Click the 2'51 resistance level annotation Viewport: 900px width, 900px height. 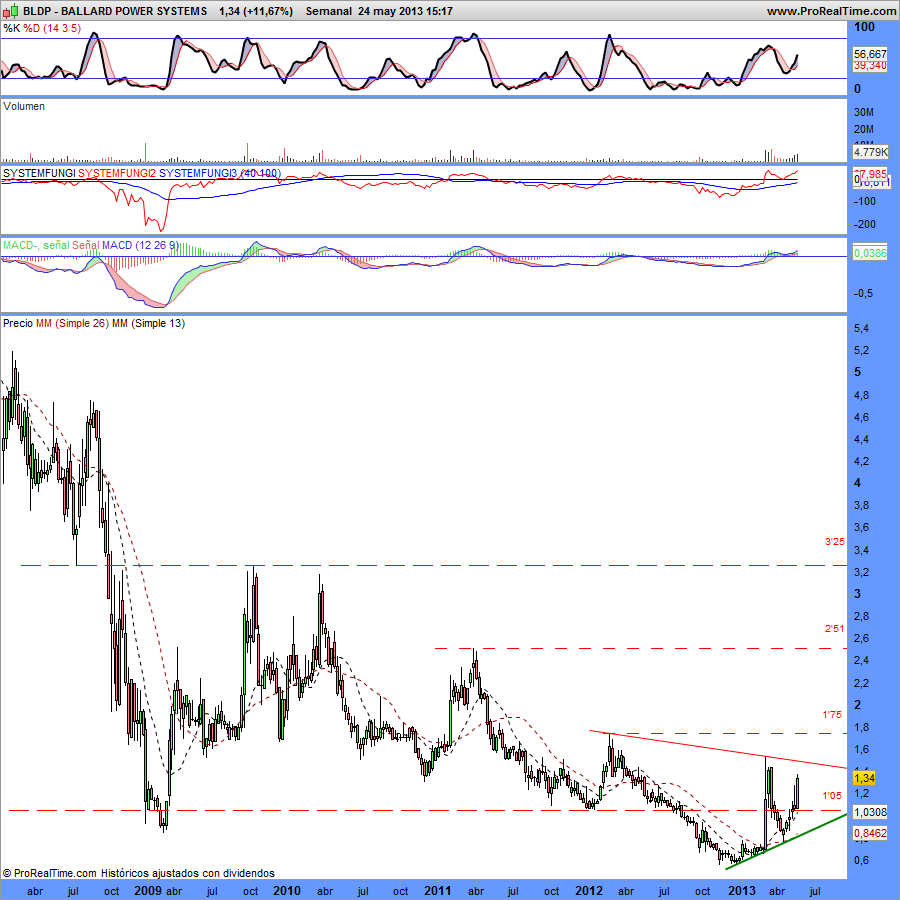[835, 629]
